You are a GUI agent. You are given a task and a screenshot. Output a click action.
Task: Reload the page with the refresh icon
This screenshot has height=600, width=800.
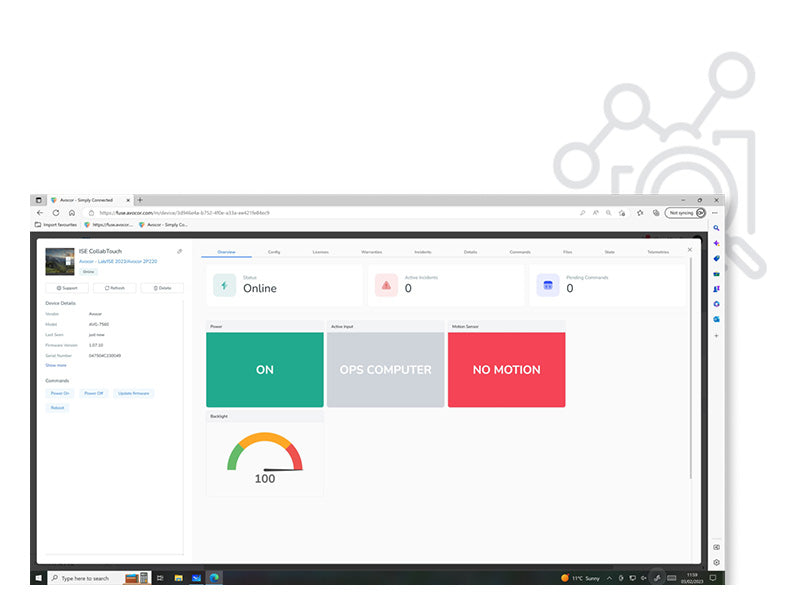point(56,213)
